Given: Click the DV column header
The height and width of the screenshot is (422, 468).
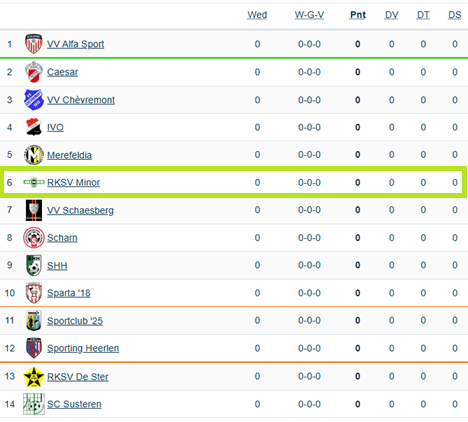Looking at the screenshot, I should click(391, 15).
